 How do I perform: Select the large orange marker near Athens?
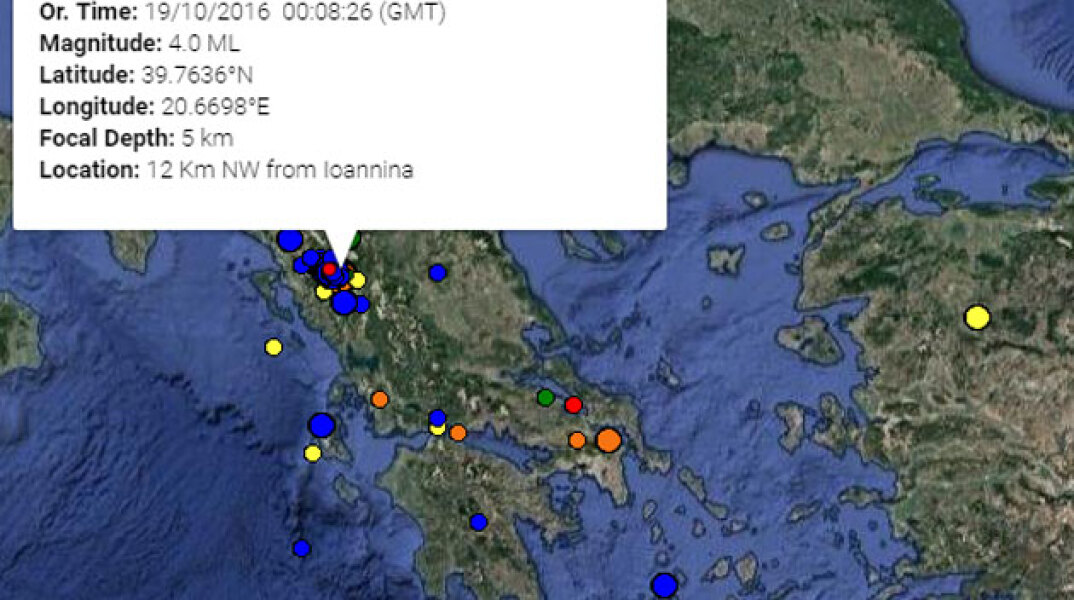(608, 440)
